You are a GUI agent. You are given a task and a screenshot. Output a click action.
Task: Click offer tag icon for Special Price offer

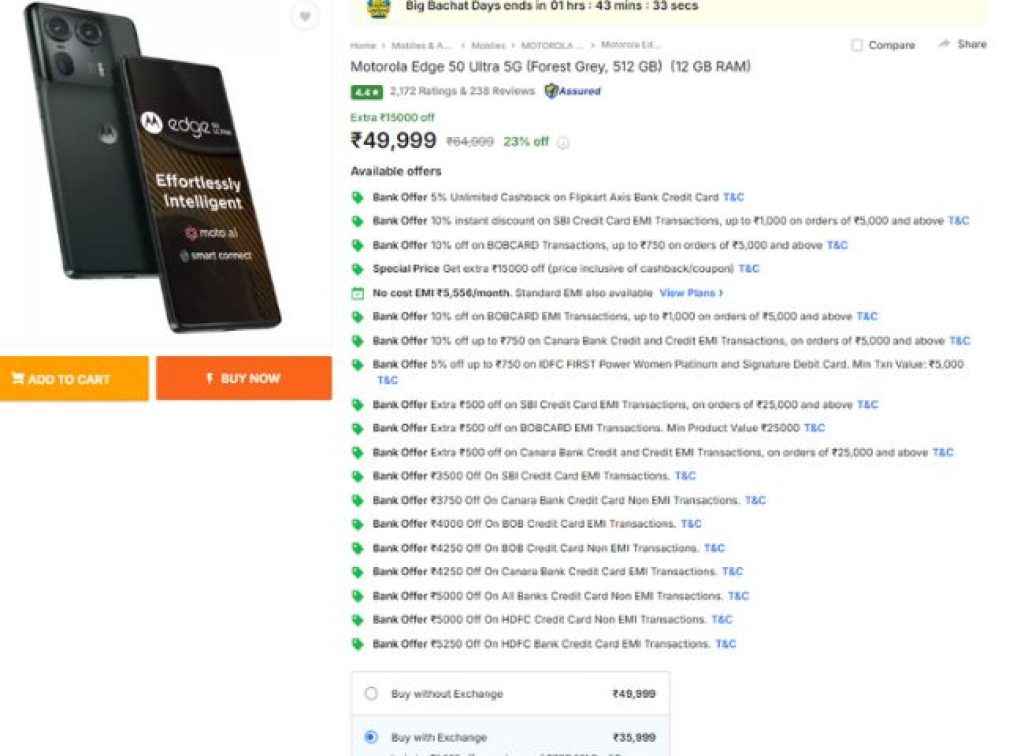pos(358,269)
